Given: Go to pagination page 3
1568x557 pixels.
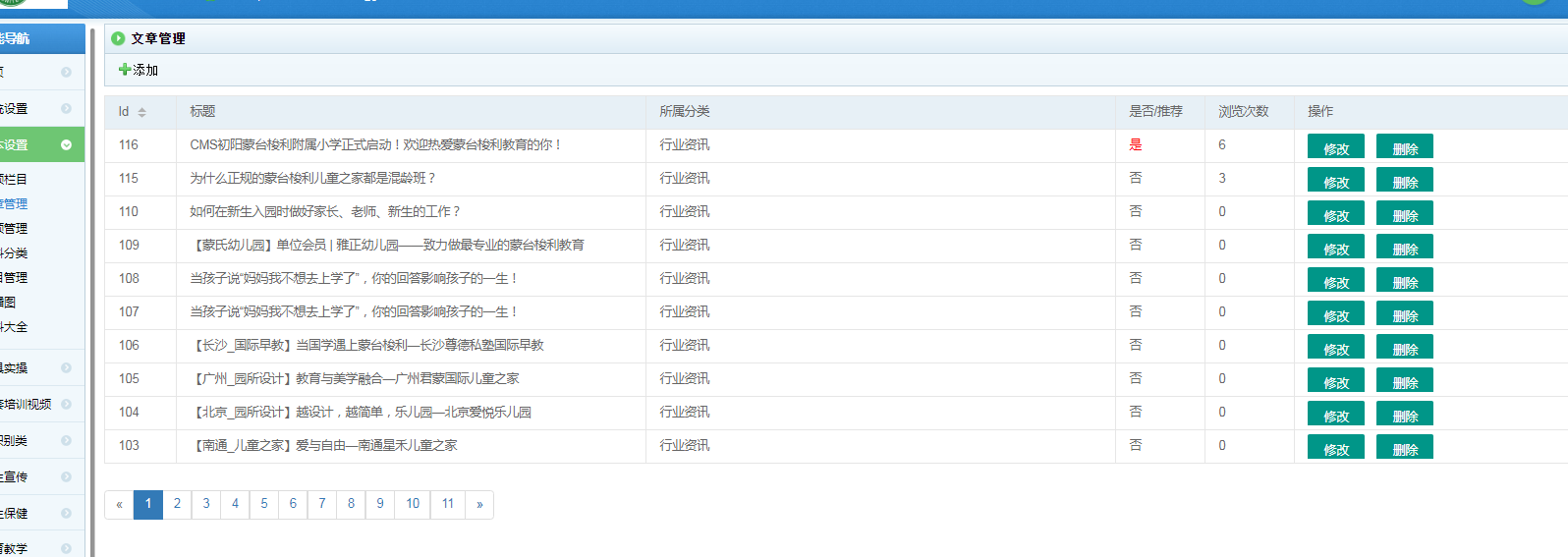Looking at the screenshot, I should pyautogui.click(x=206, y=504).
